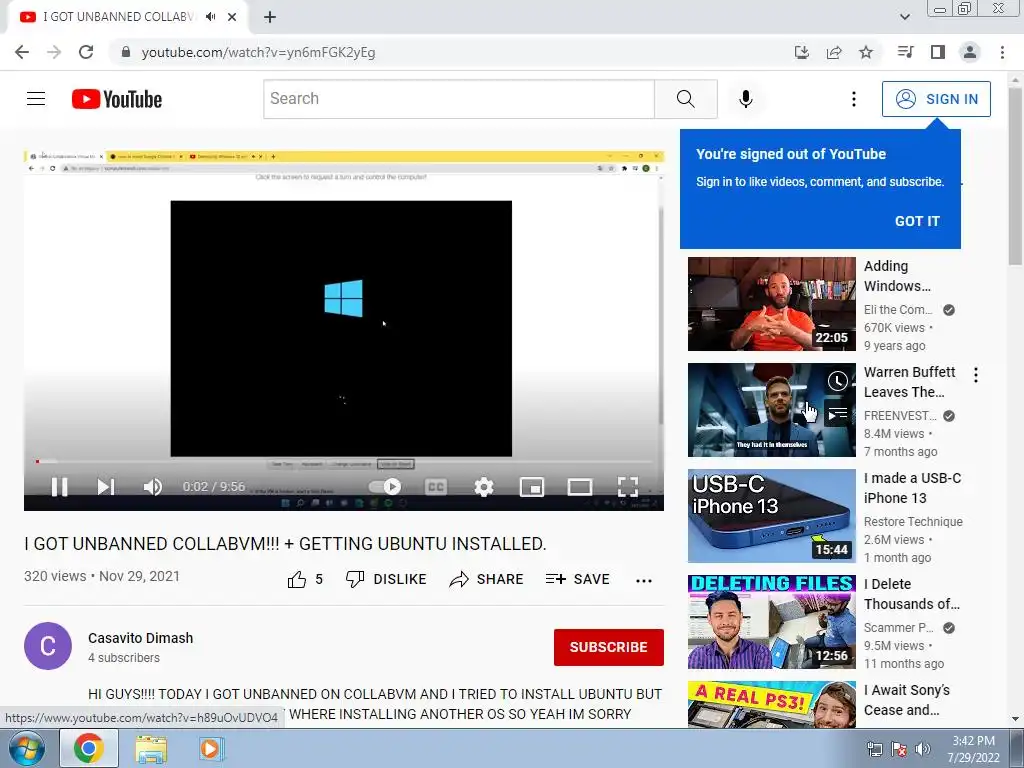Mute tab audio via speaker icon
This screenshot has width=1024, height=768.
pyautogui.click(x=210, y=17)
